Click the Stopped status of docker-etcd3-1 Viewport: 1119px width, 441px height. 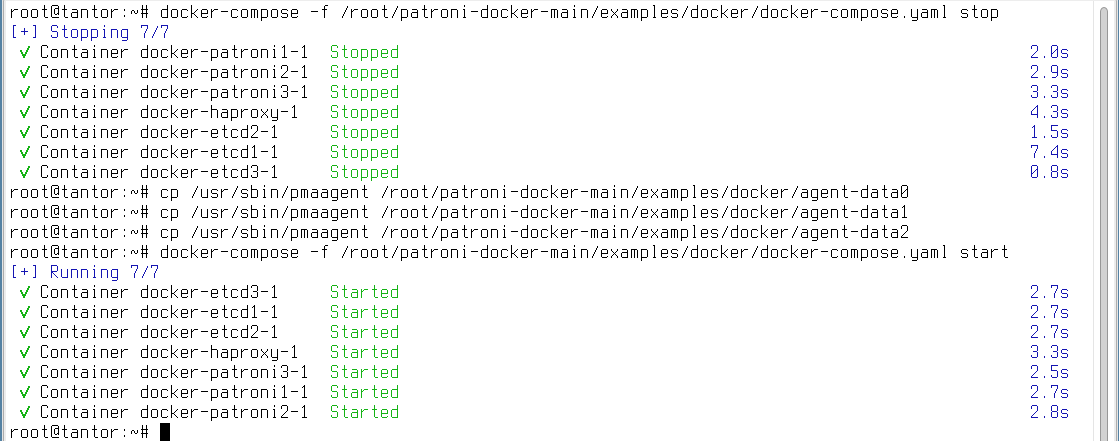(x=364, y=172)
